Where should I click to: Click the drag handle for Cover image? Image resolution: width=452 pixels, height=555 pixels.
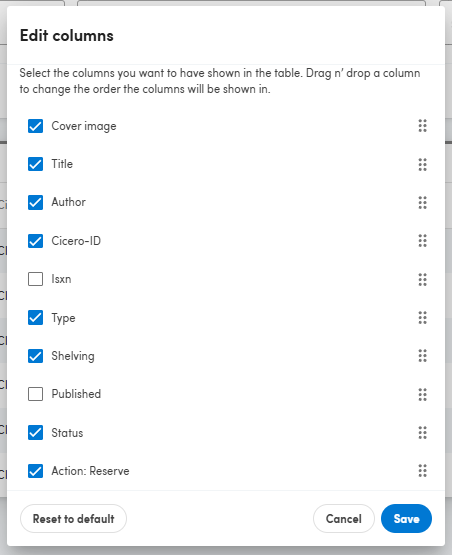tap(422, 126)
